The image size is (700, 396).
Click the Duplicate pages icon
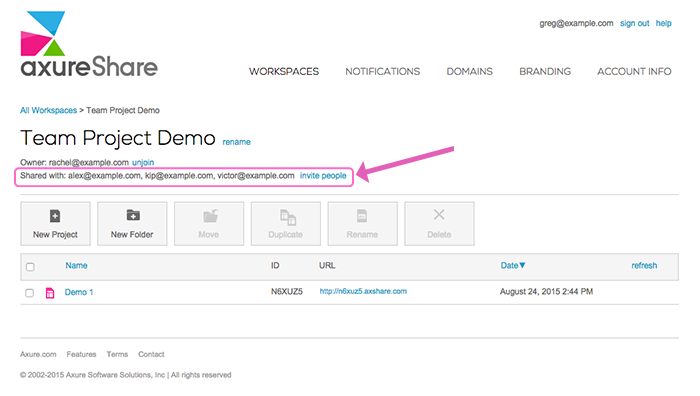click(288, 217)
